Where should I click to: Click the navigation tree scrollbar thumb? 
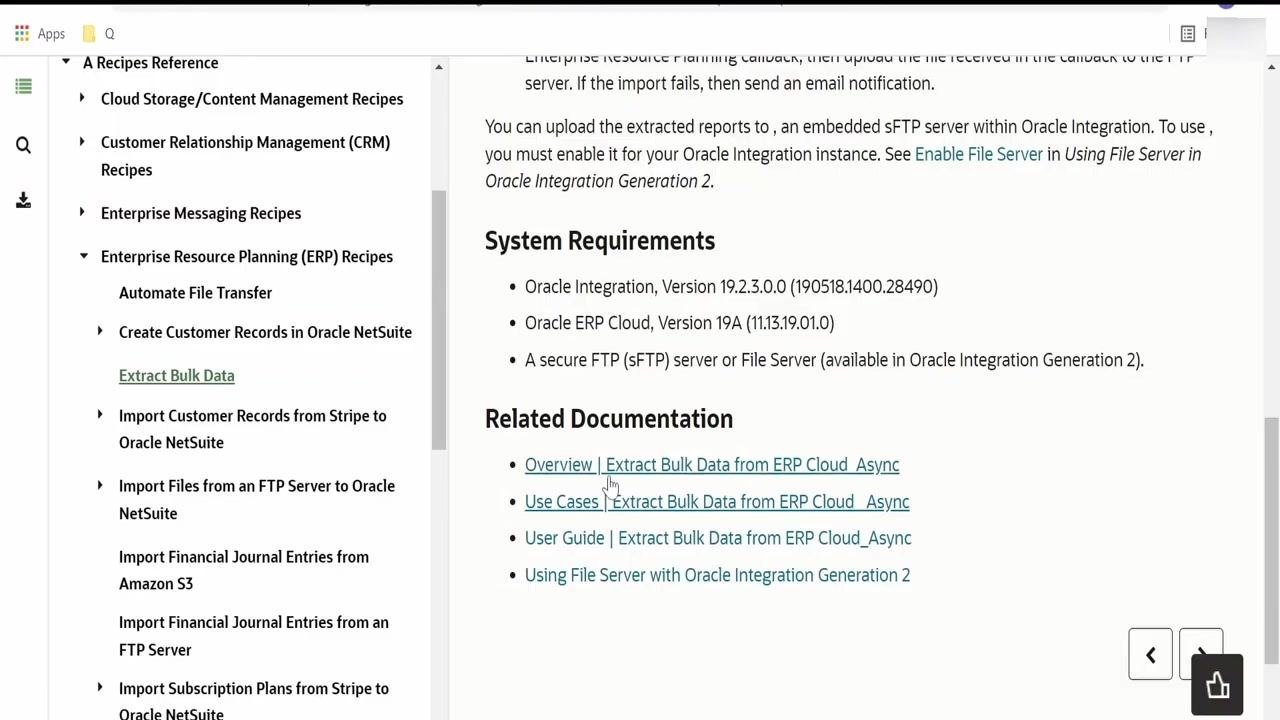tap(438, 320)
